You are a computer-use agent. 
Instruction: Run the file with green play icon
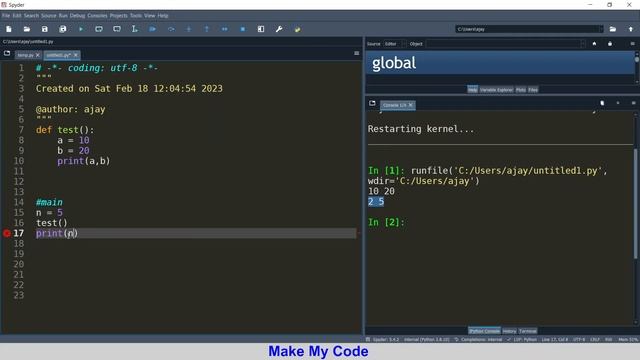81,29
